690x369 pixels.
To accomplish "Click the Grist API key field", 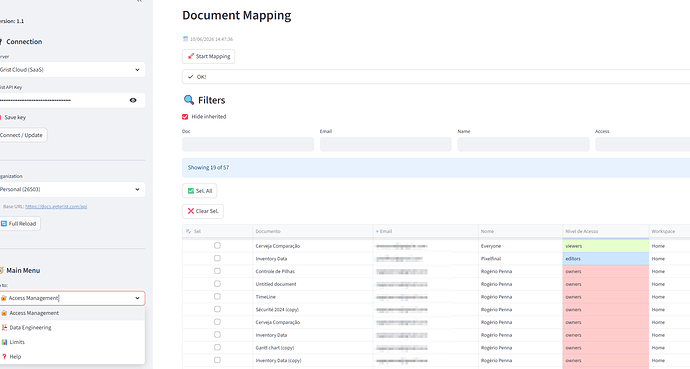I will tap(62, 100).
